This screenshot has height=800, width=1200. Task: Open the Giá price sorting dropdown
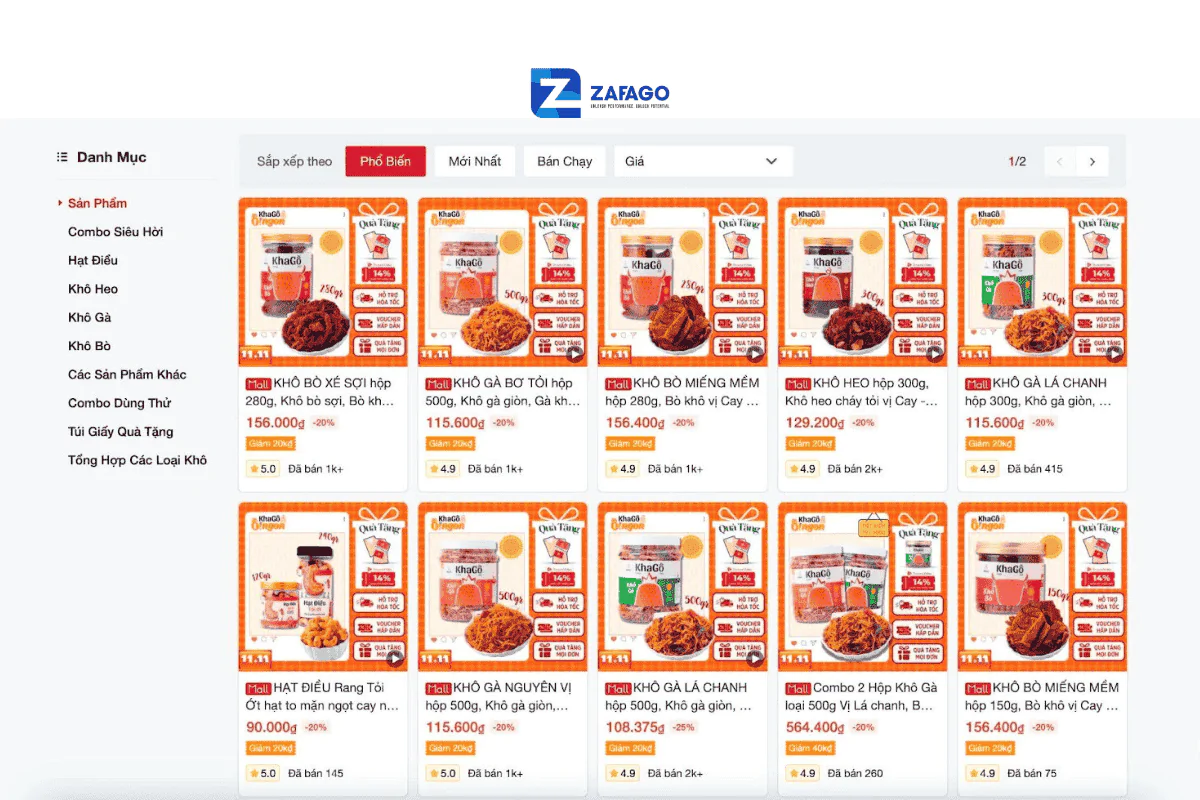(x=704, y=161)
